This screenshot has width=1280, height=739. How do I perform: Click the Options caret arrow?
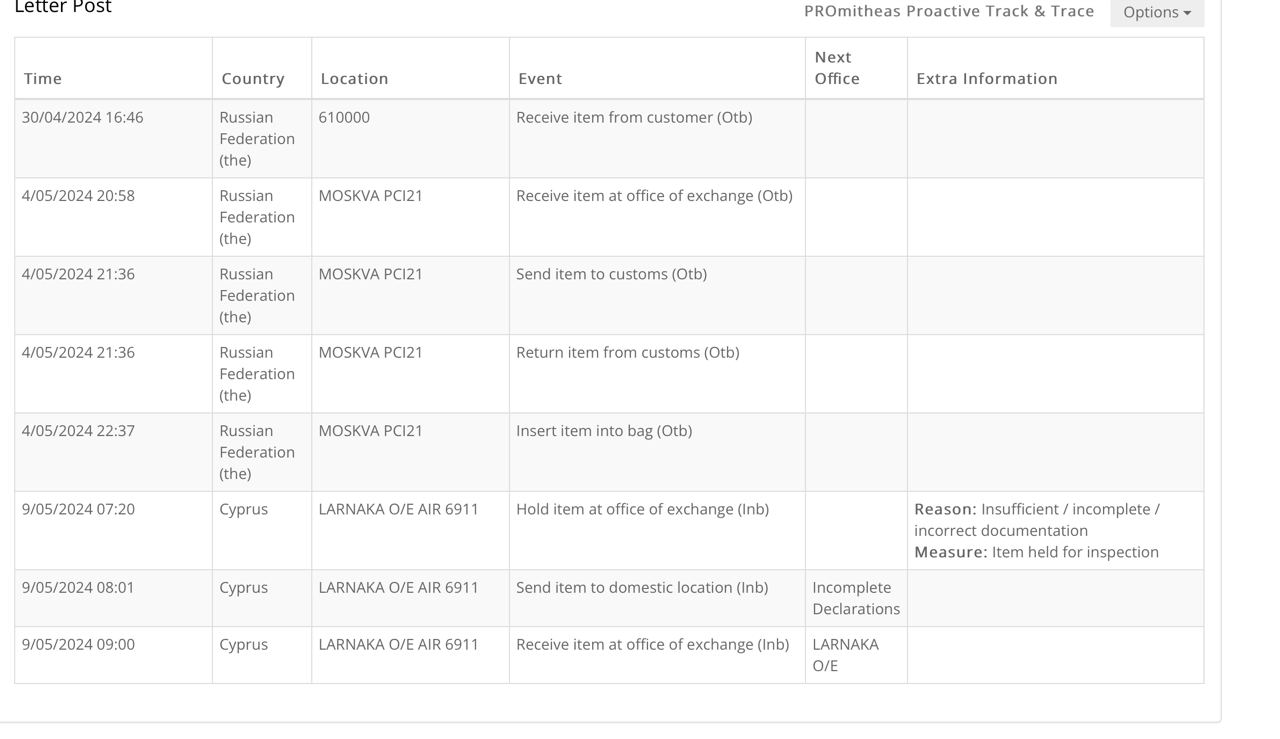click(1187, 13)
